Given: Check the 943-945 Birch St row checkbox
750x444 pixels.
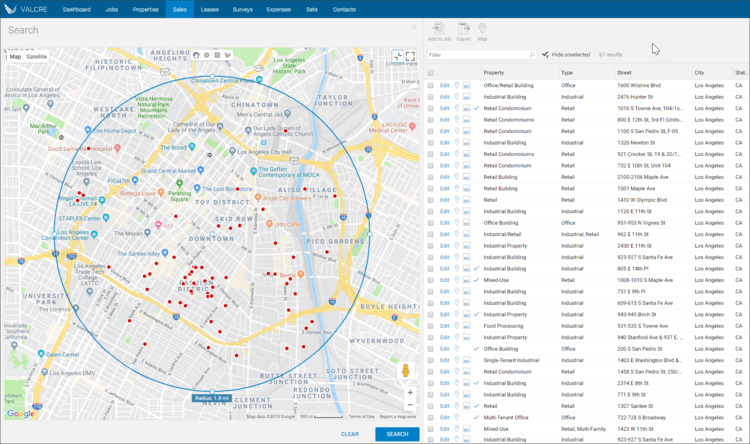Looking at the screenshot, I should [430, 314].
